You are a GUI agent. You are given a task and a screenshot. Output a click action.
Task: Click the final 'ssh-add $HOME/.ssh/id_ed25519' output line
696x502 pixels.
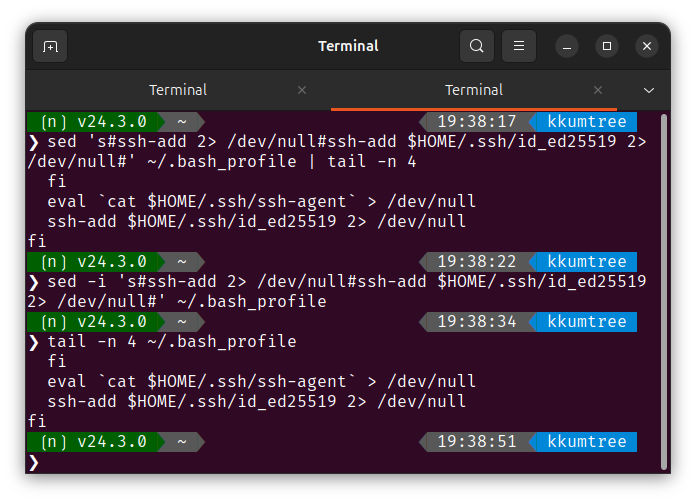pyautogui.click(x=256, y=402)
